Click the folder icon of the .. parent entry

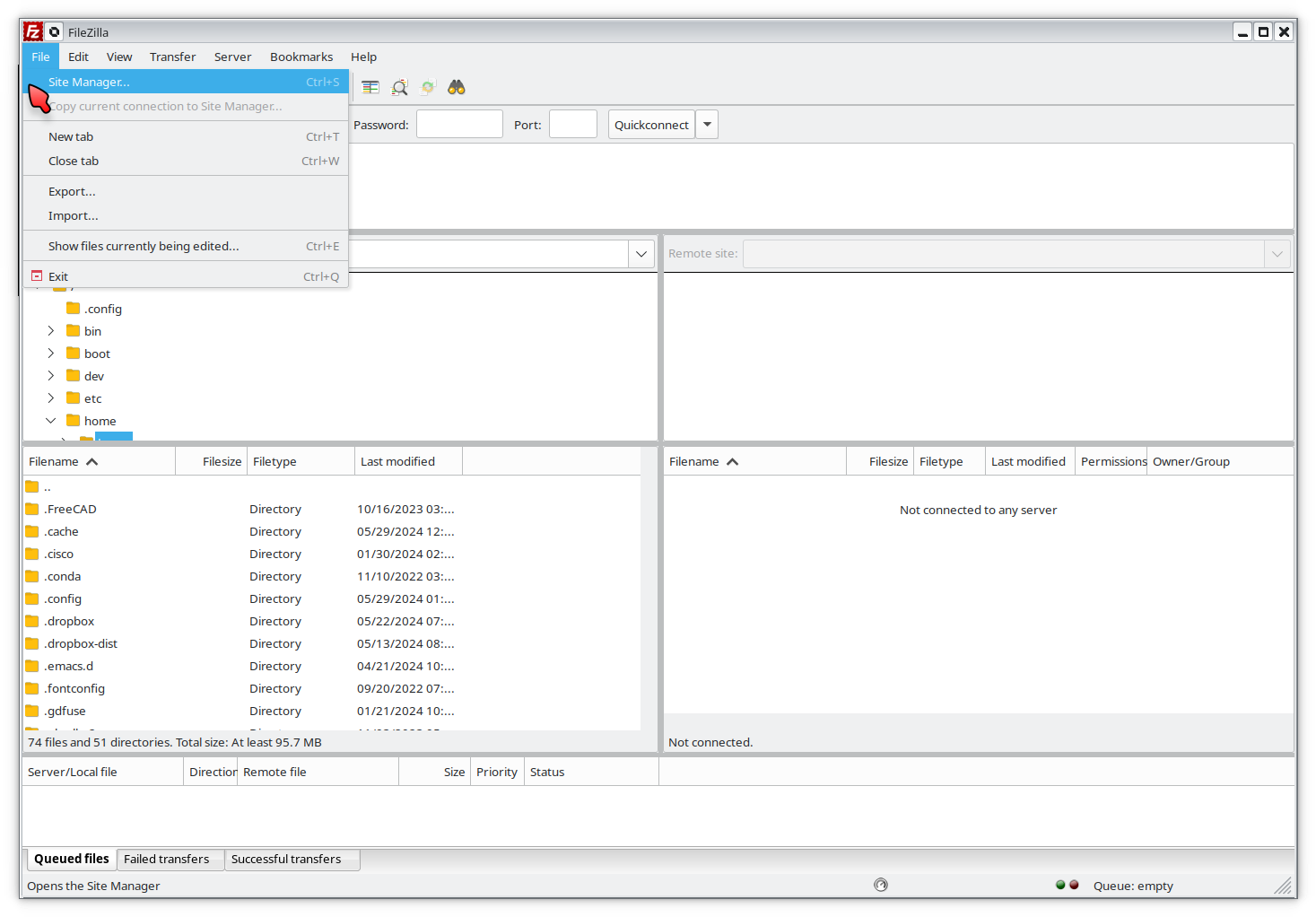tap(32, 486)
